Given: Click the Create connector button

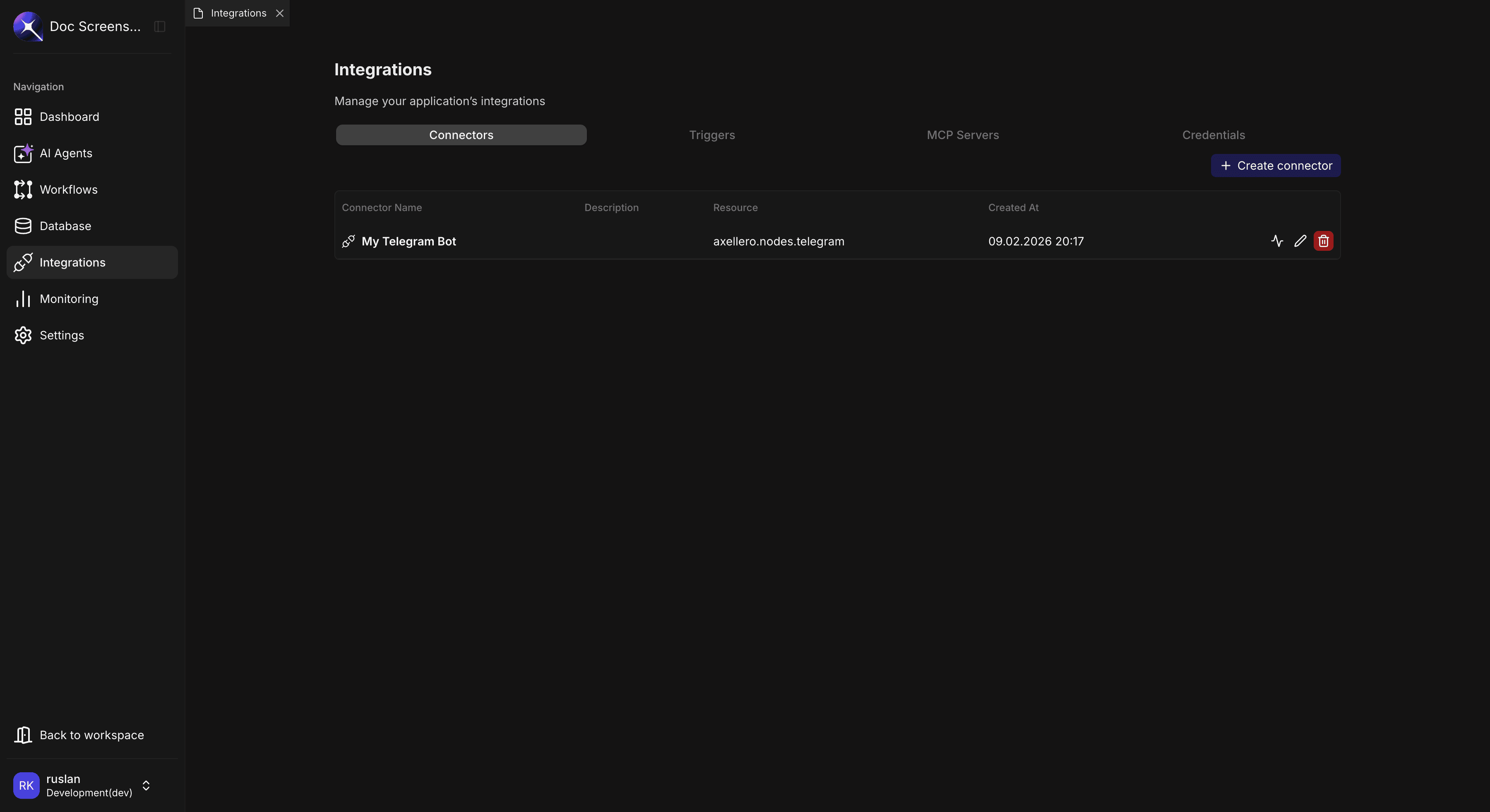Looking at the screenshot, I should point(1276,166).
